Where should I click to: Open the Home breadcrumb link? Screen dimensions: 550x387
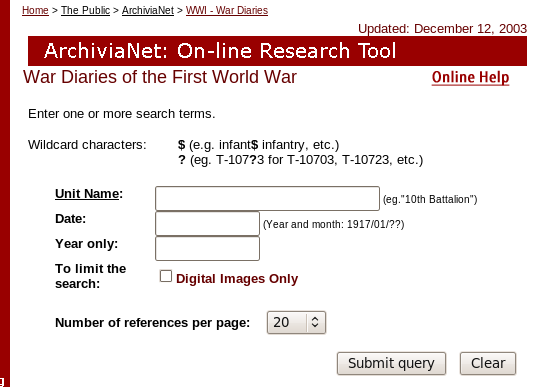(35, 11)
